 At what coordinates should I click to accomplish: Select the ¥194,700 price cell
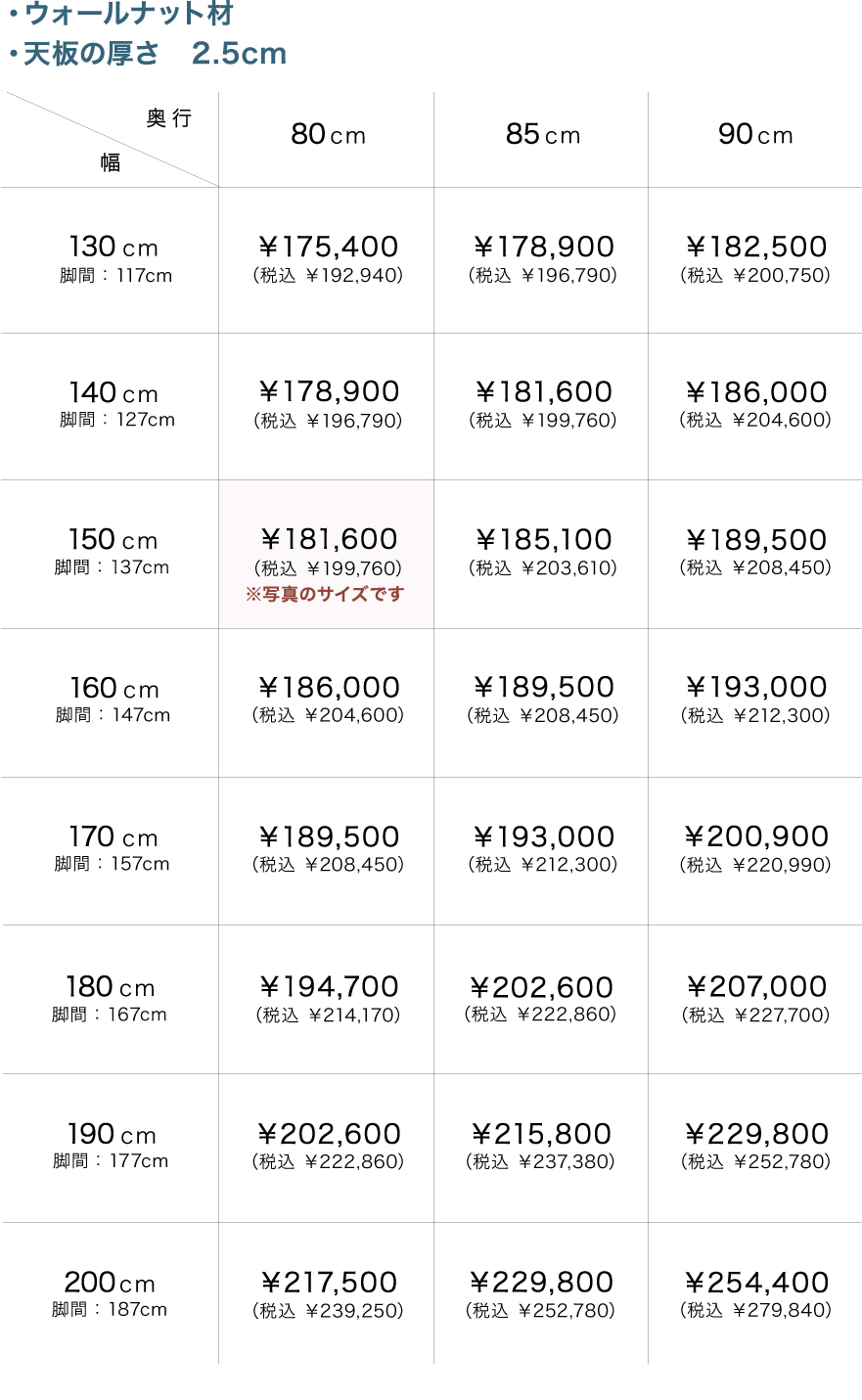[328, 987]
